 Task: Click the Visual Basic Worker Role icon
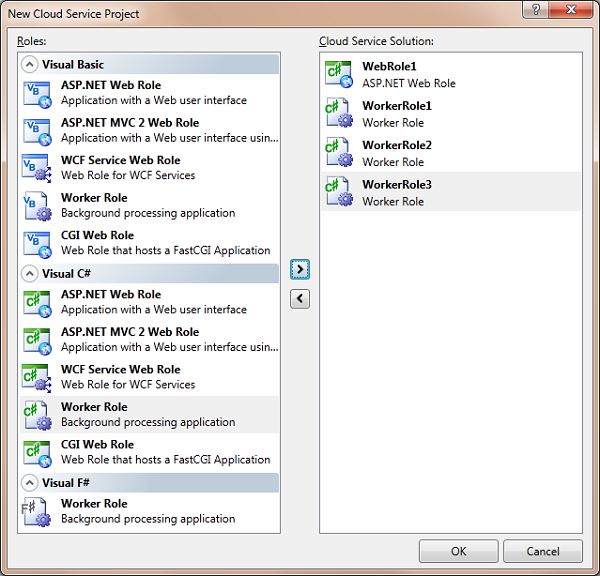coord(37,205)
